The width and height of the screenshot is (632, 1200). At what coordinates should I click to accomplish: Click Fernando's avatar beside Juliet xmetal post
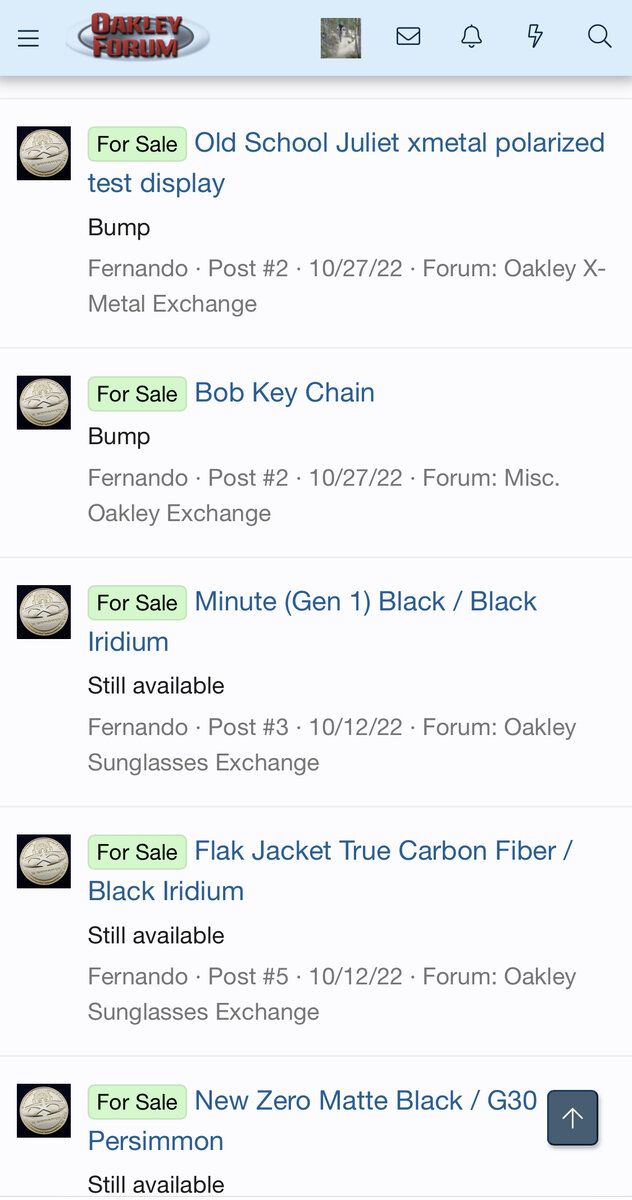(44, 153)
